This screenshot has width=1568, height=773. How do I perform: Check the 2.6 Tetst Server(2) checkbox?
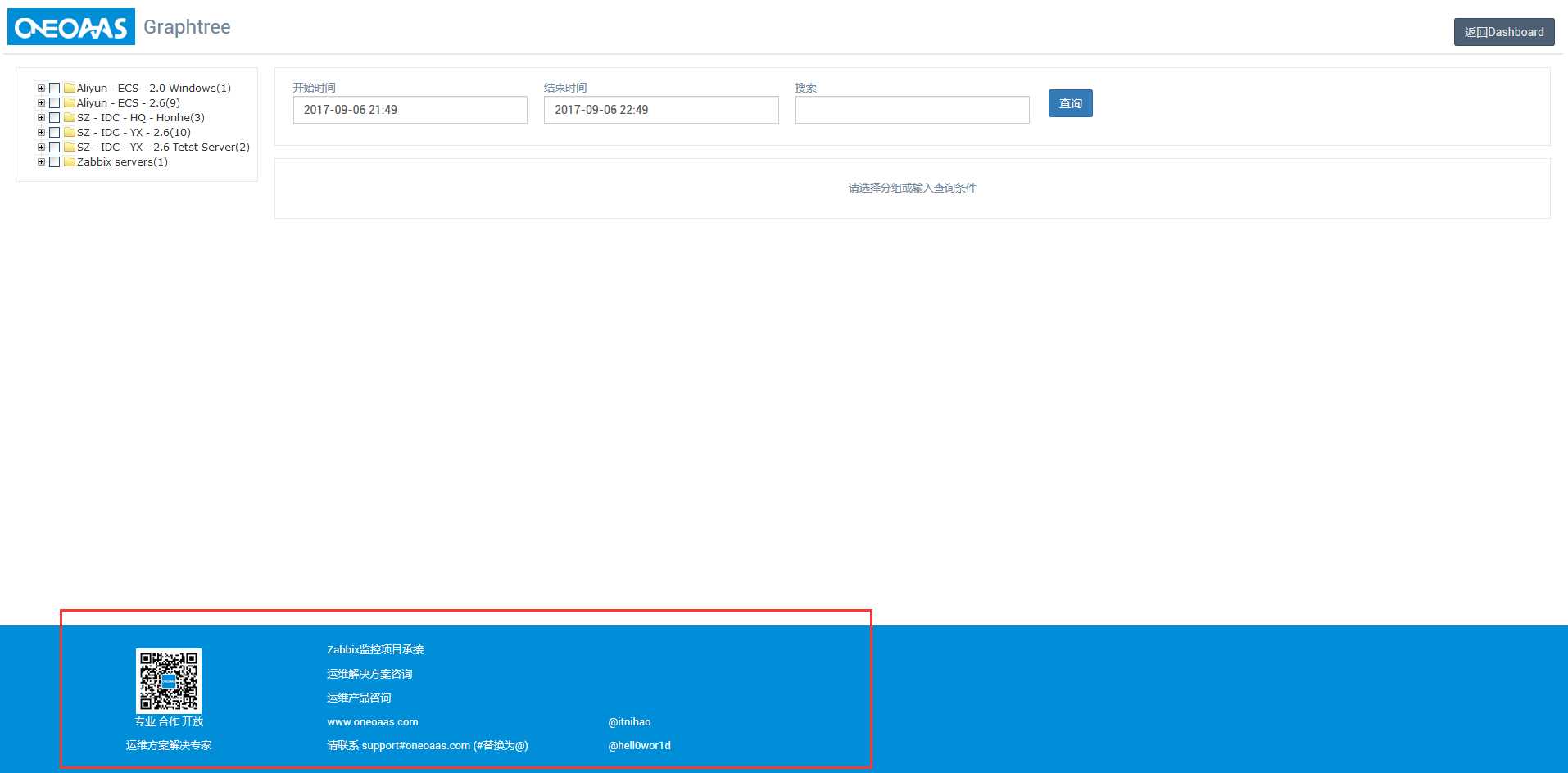(55, 147)
